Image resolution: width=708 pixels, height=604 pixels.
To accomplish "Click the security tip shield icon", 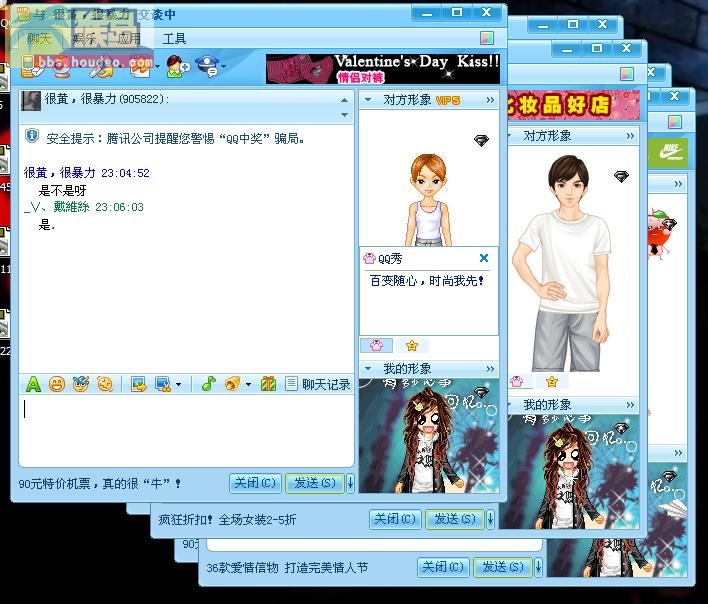I will coord(32,135).
